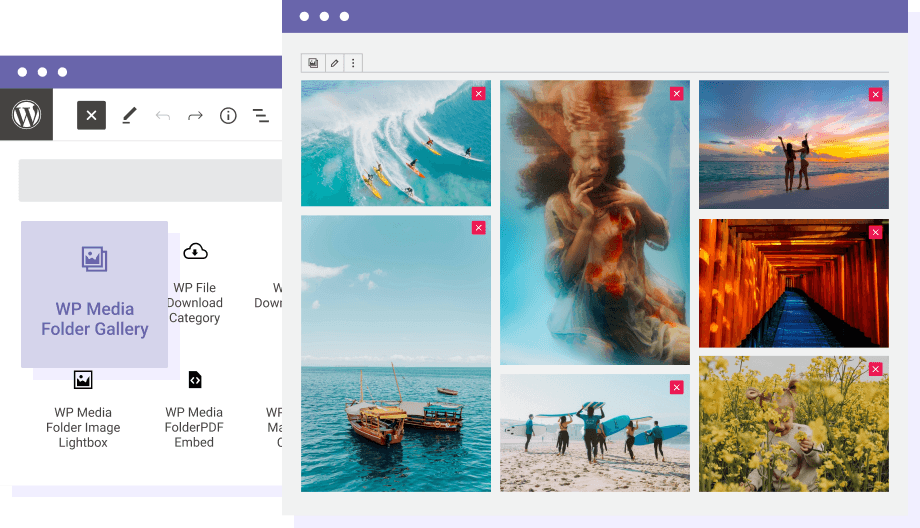Viewport: 920px width, 528px height.
Task: Click the WP Media FolderPDF Embed icon
Action: click(195, 380)
